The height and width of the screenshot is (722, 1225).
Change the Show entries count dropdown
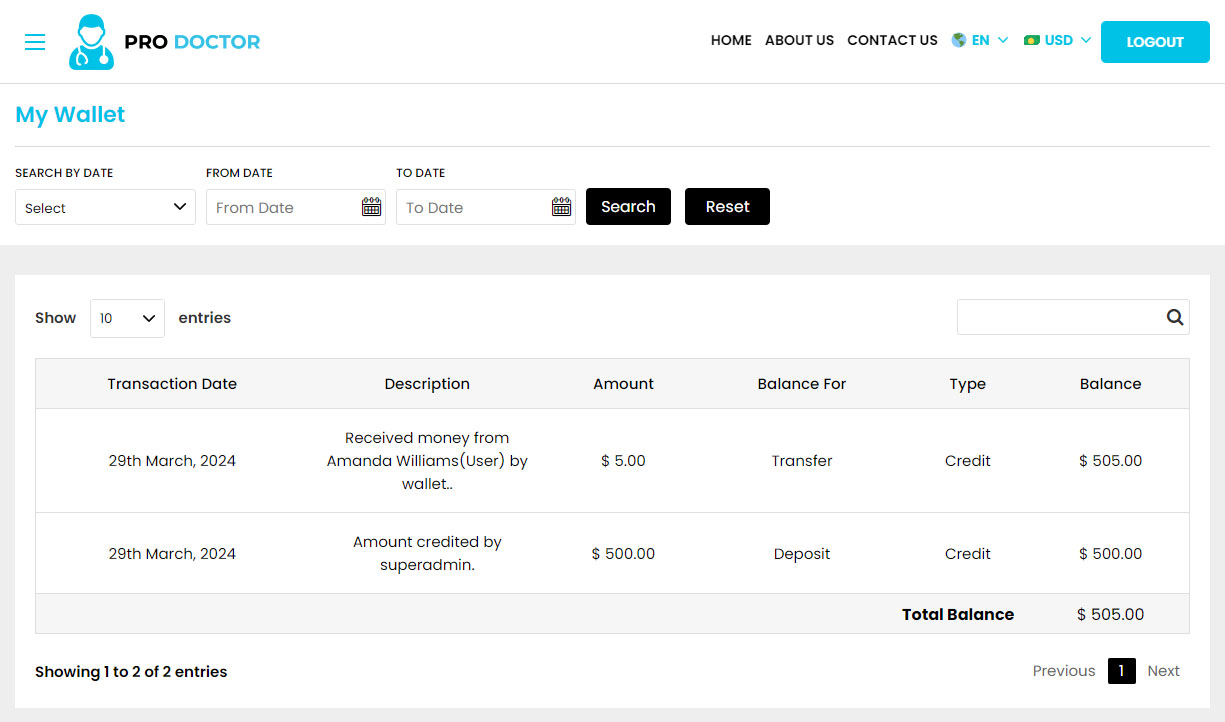pos(127,318)
